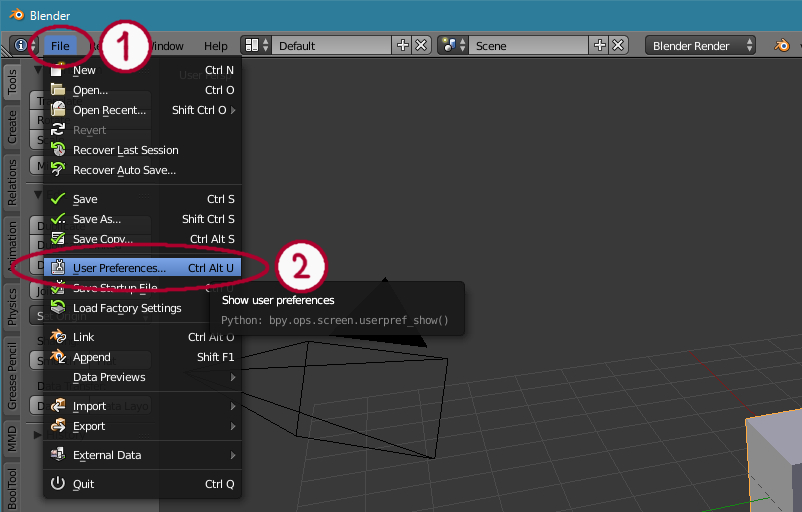Open the File menu
802x512 pixels.
60,45
